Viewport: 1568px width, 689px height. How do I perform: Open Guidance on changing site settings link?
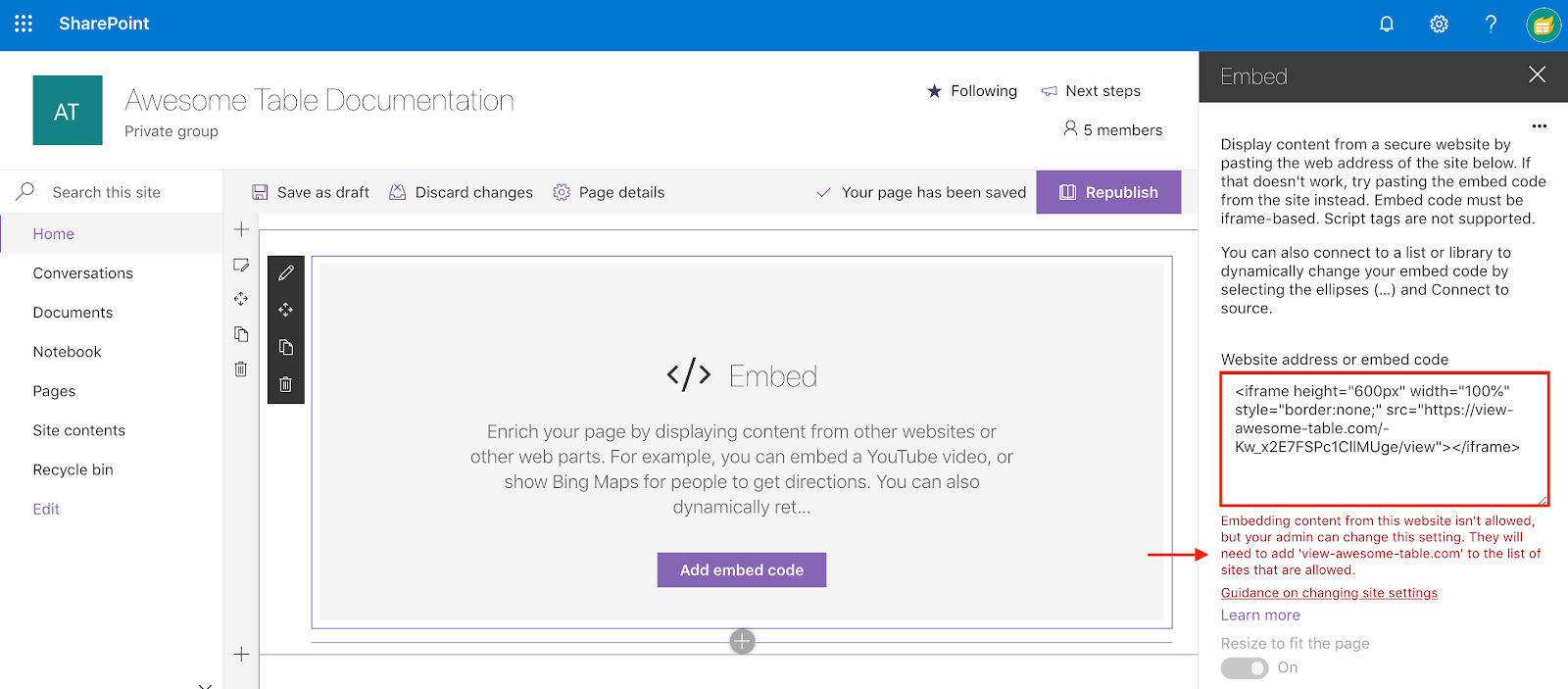pos(1329,593)
